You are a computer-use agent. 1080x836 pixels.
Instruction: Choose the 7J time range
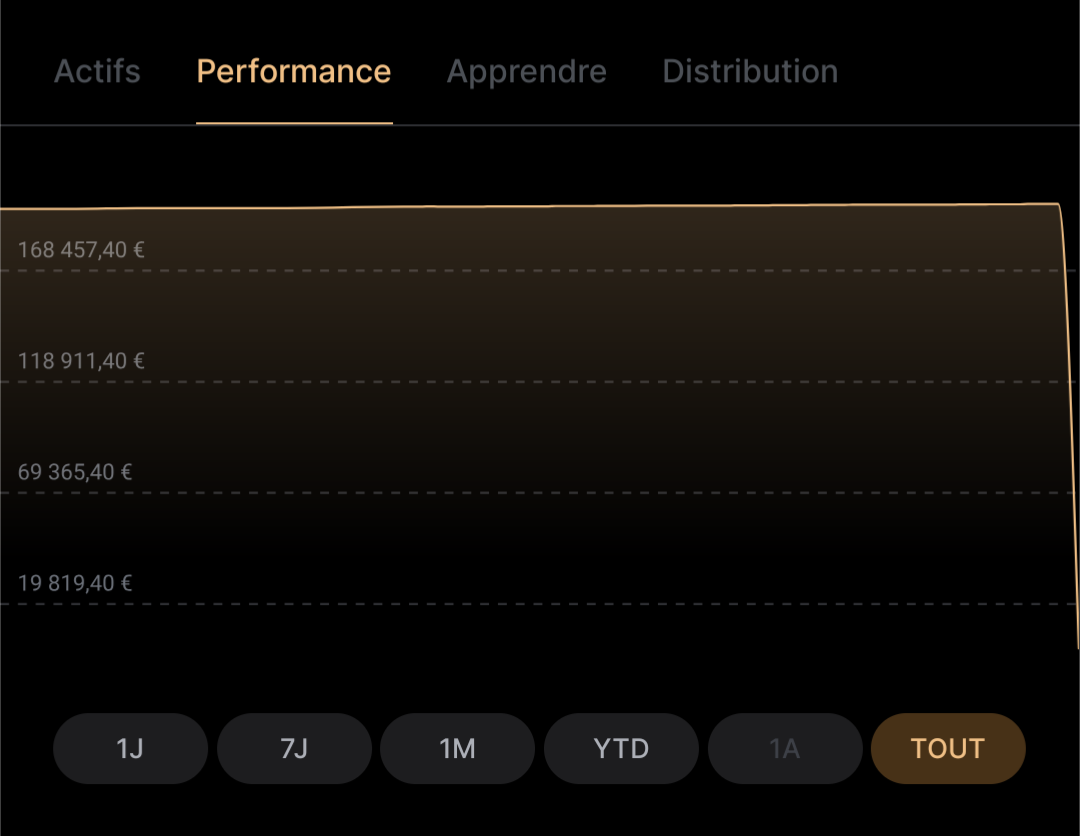click(x=294, y=749)
